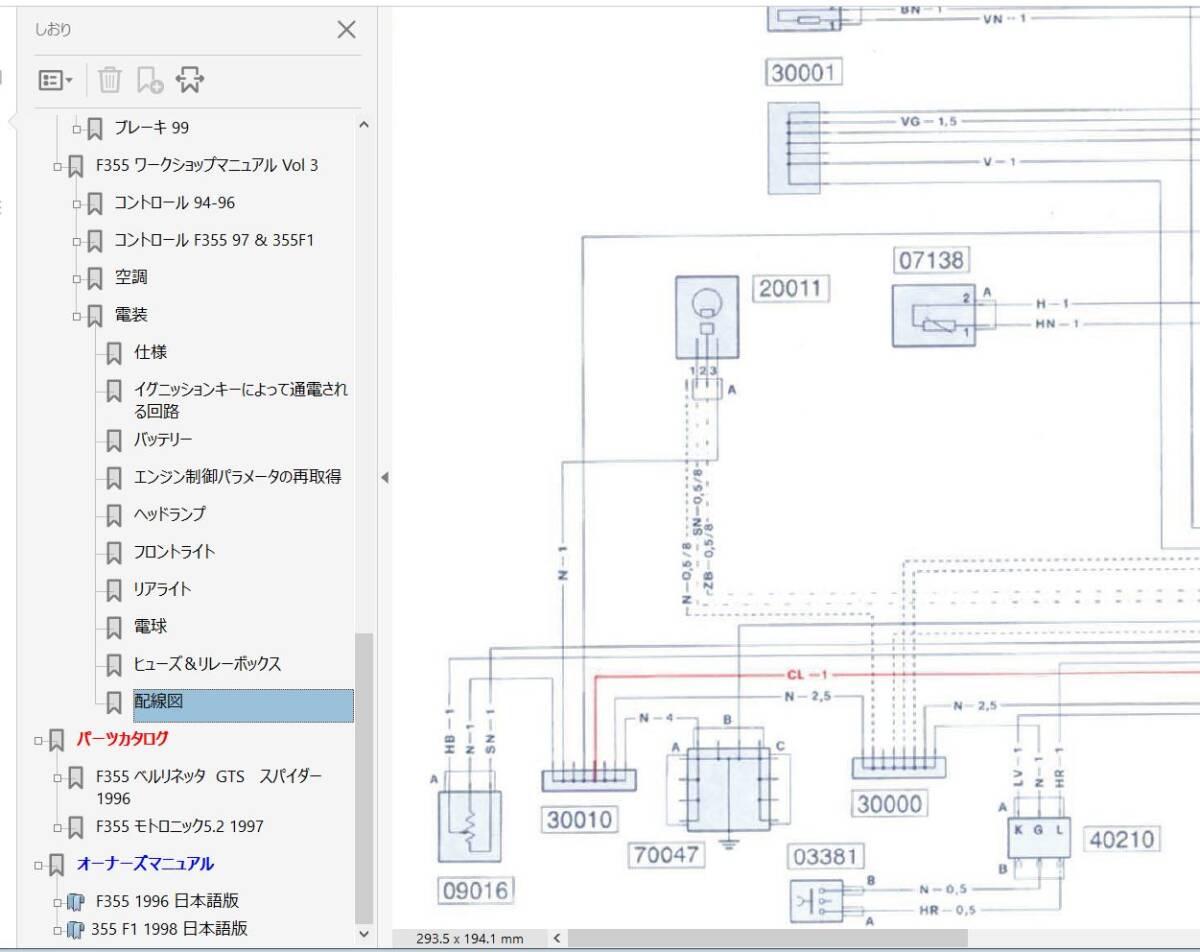Expand the 355 F1 1998 日本語版 node
This screenshot has height=952, width=1200.
(58, 931)
